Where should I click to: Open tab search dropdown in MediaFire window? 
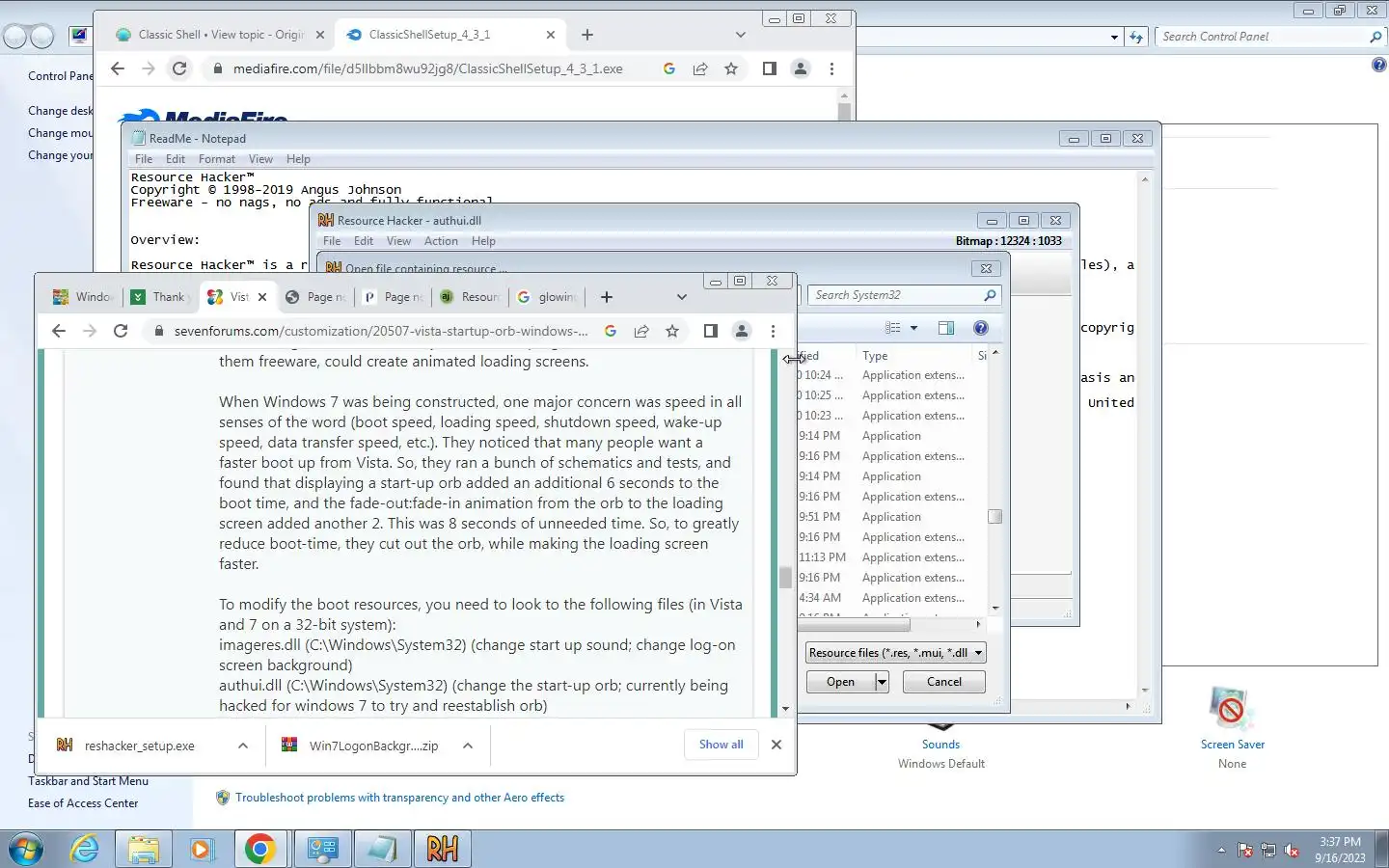tap(741, 35)
